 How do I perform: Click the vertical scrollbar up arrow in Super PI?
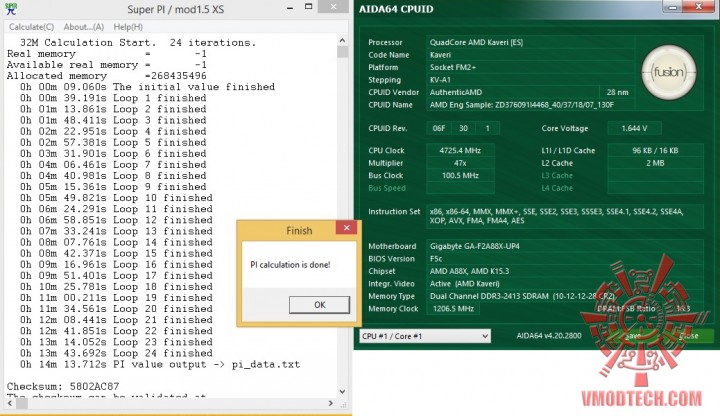pyautogui.click(x=343, y=40)
